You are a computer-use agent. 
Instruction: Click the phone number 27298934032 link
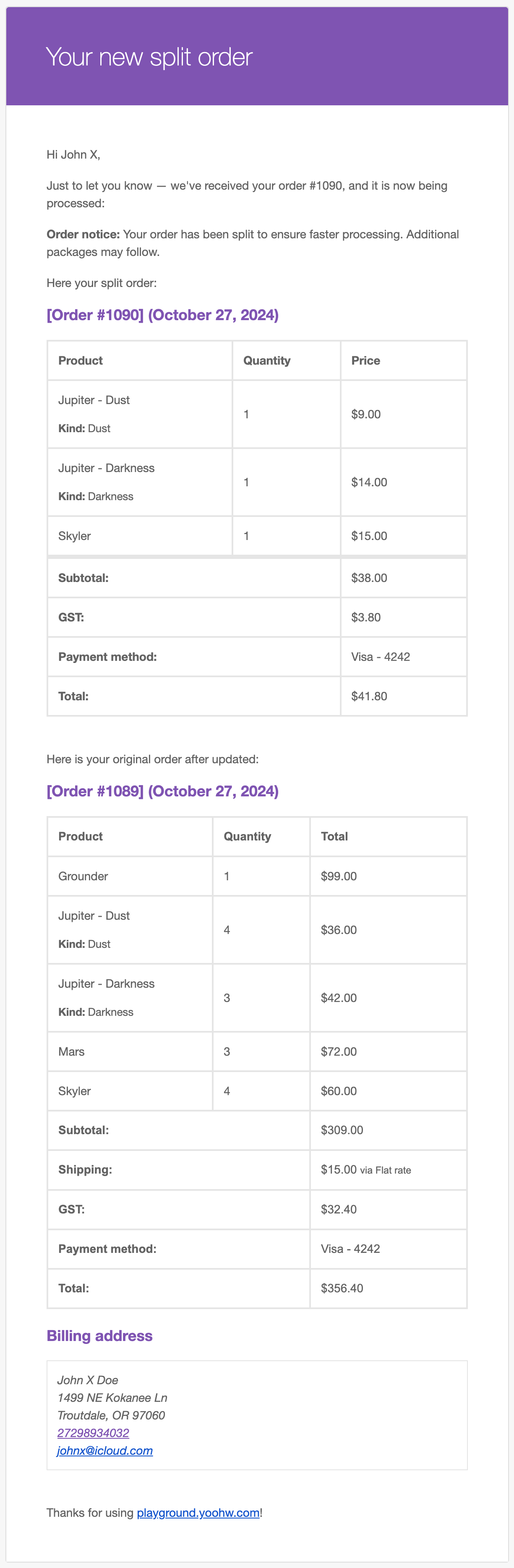93,1433
